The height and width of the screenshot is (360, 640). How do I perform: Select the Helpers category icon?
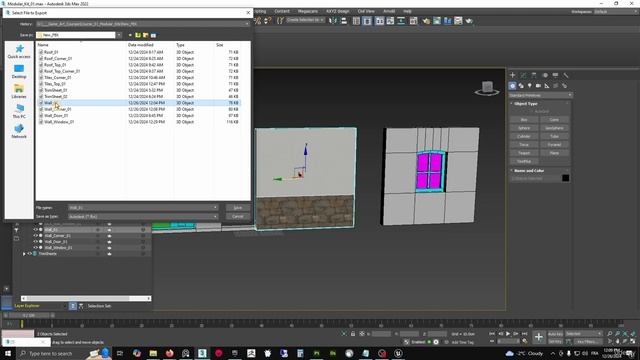(x=547, y=86)
